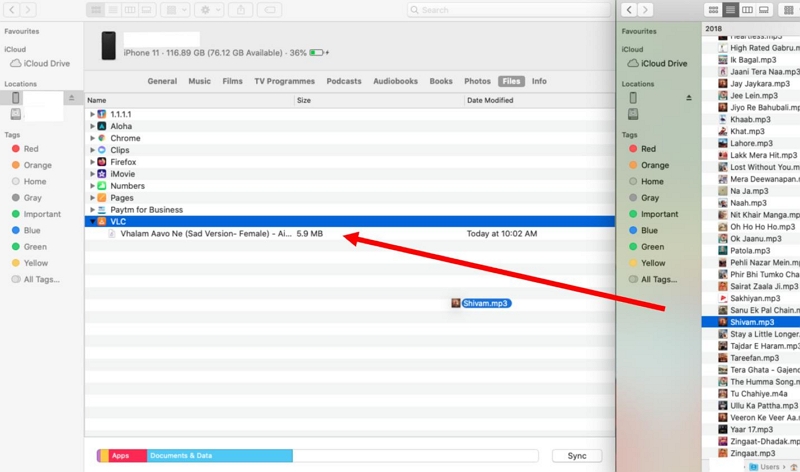Image resolution: width=800 pixels, height=472 pixels.
Task: Expand the Aloha app folder
Action: pos(92,126)
